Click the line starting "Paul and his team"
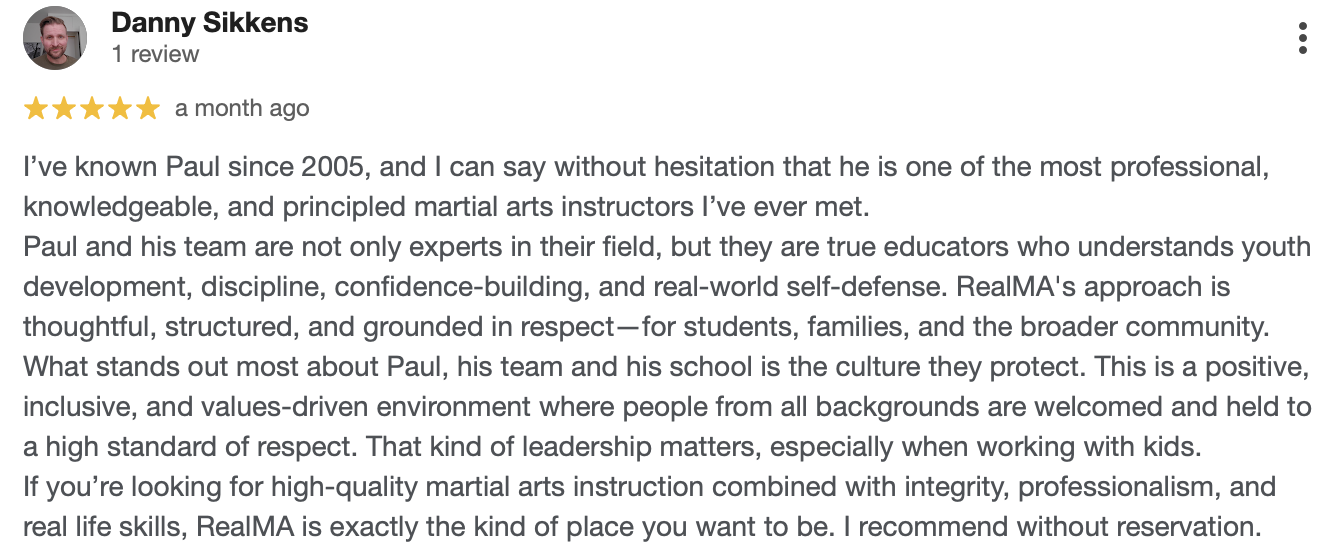Viewport: 1330px width, 550px height. (x=640, y=247)
